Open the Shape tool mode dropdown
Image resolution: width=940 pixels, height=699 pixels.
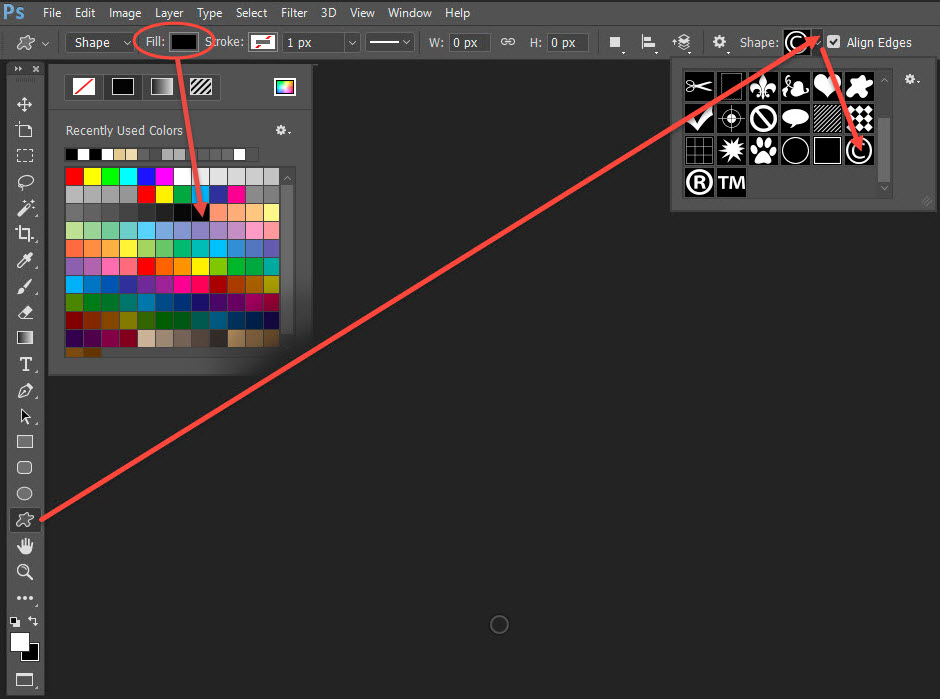100,43
